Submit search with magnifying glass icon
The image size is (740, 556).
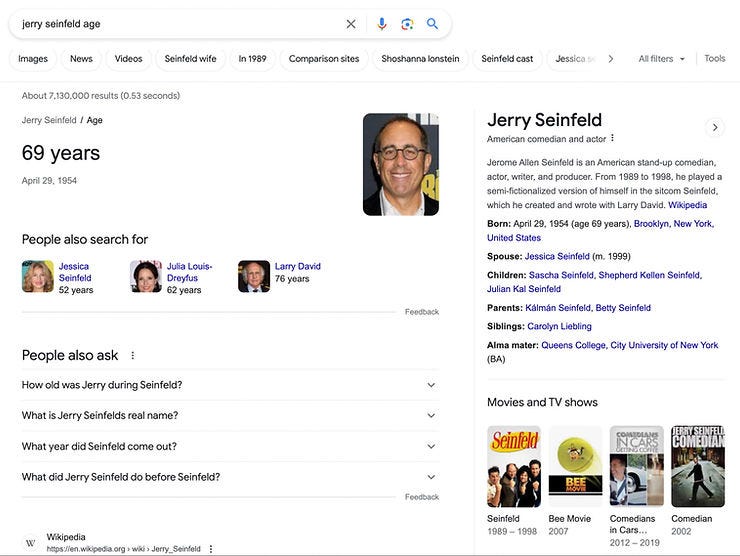point(432,24)
